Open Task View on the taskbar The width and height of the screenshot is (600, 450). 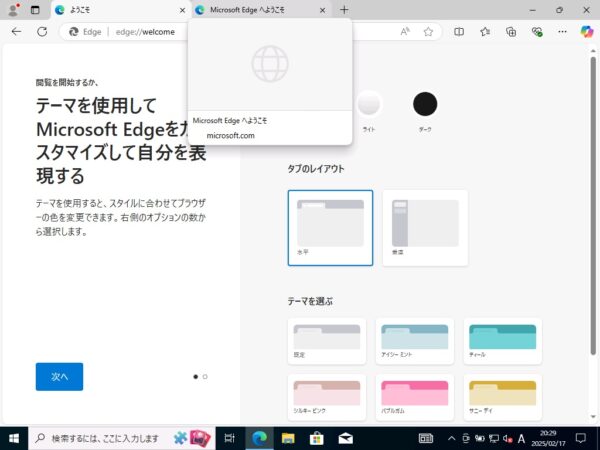(x=230, y=438)
